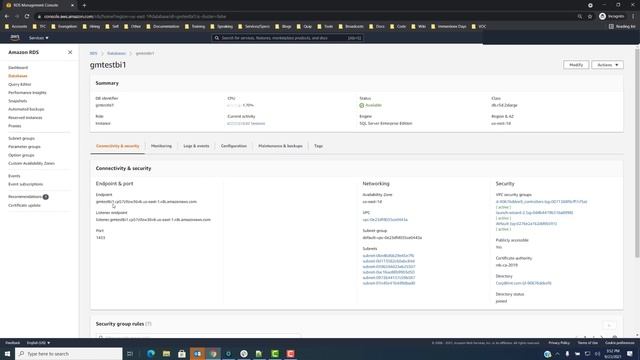Viewport: 640px width, 360px height.
Task: Open Databases in the RDS sidebar
Action: 18,76
